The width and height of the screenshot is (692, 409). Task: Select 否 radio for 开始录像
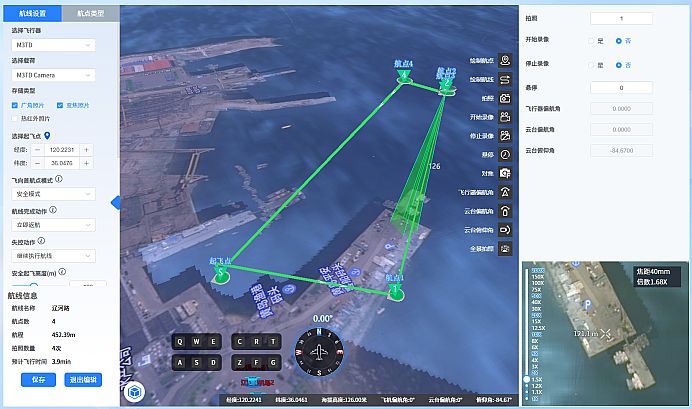(618, 41)
